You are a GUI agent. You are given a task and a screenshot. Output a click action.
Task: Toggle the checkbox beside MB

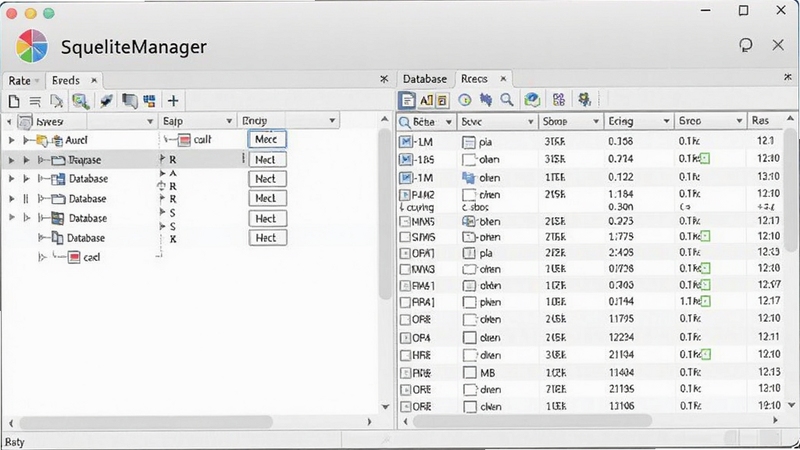[469, 373]
